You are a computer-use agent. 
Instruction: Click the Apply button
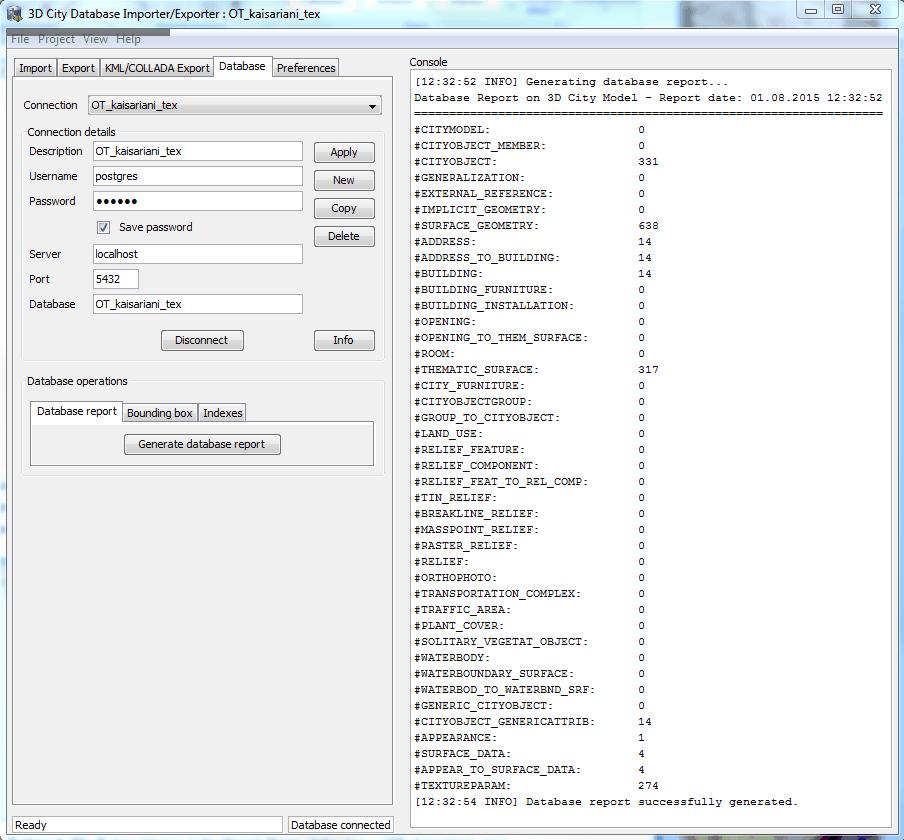coord(344,152)
